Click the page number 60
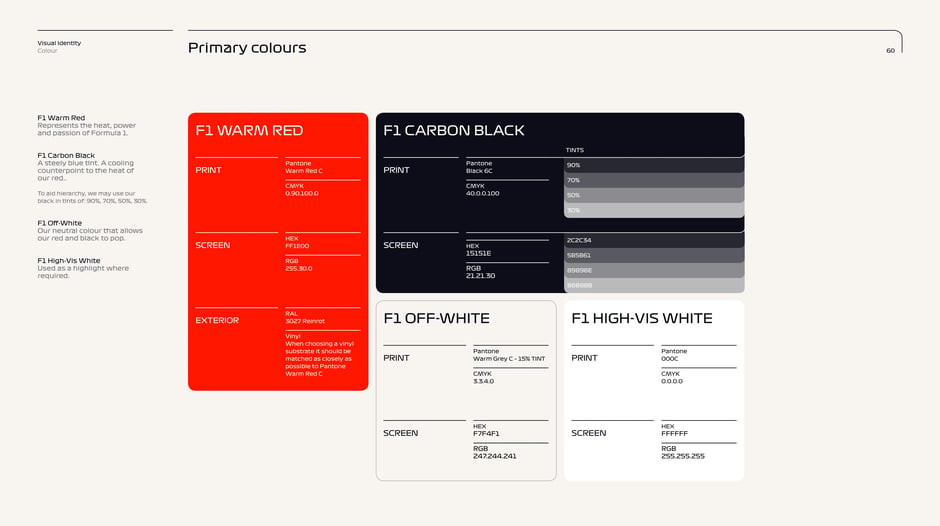 [x=890, y=50]
